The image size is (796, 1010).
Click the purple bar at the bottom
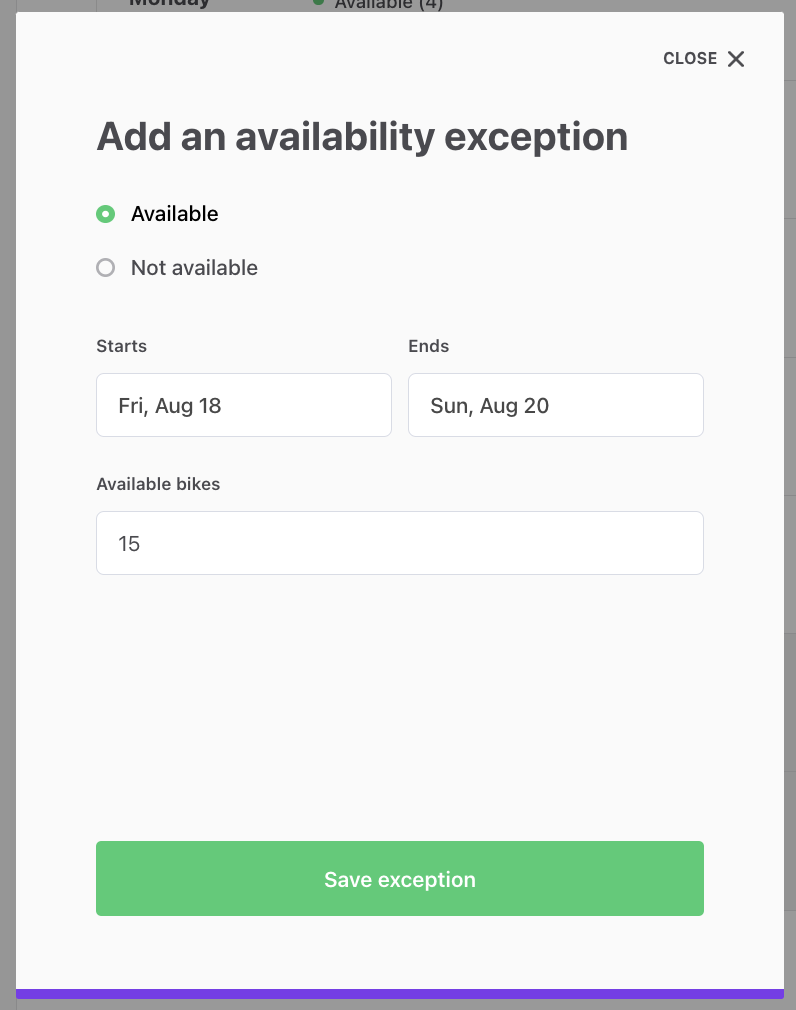[398, 996]
